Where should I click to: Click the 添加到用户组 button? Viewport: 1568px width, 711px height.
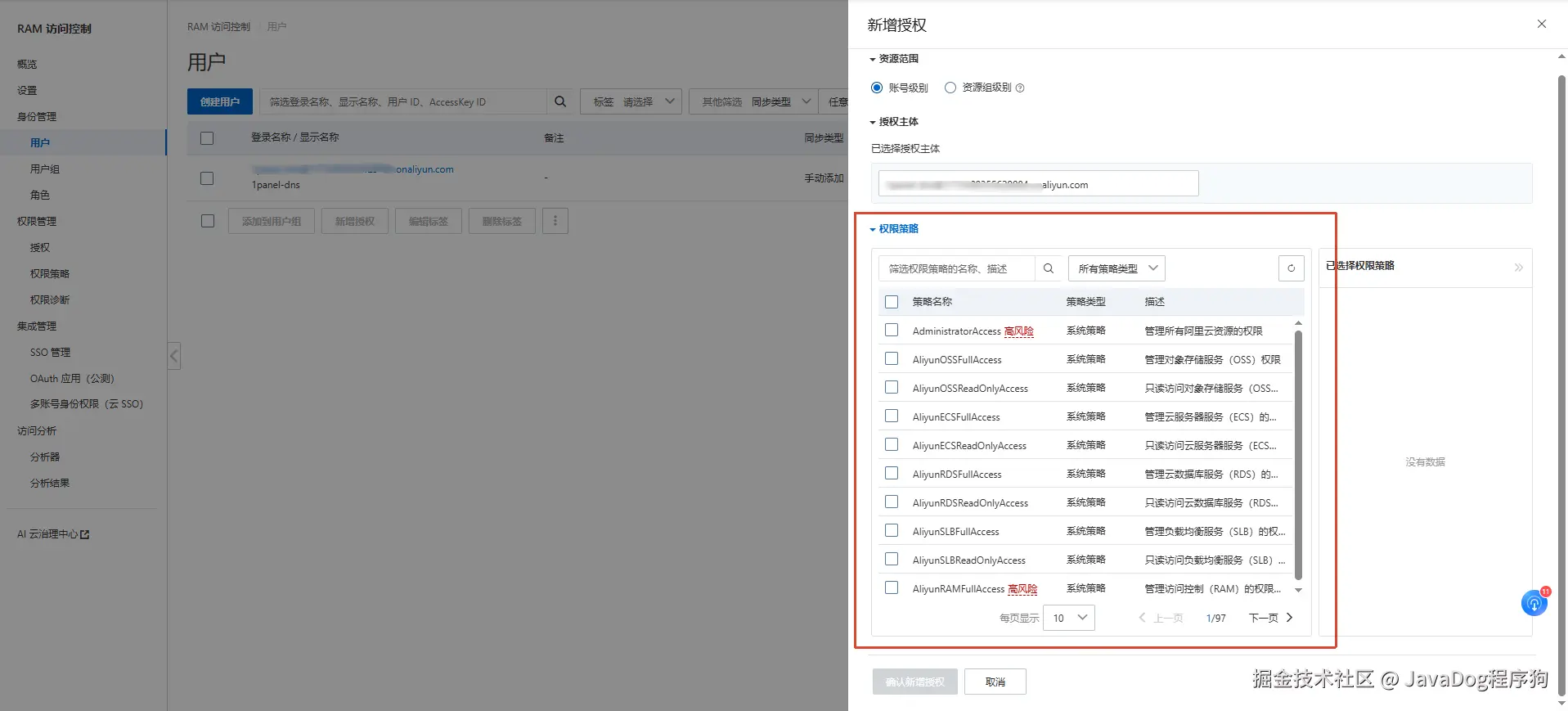(272, 221)
